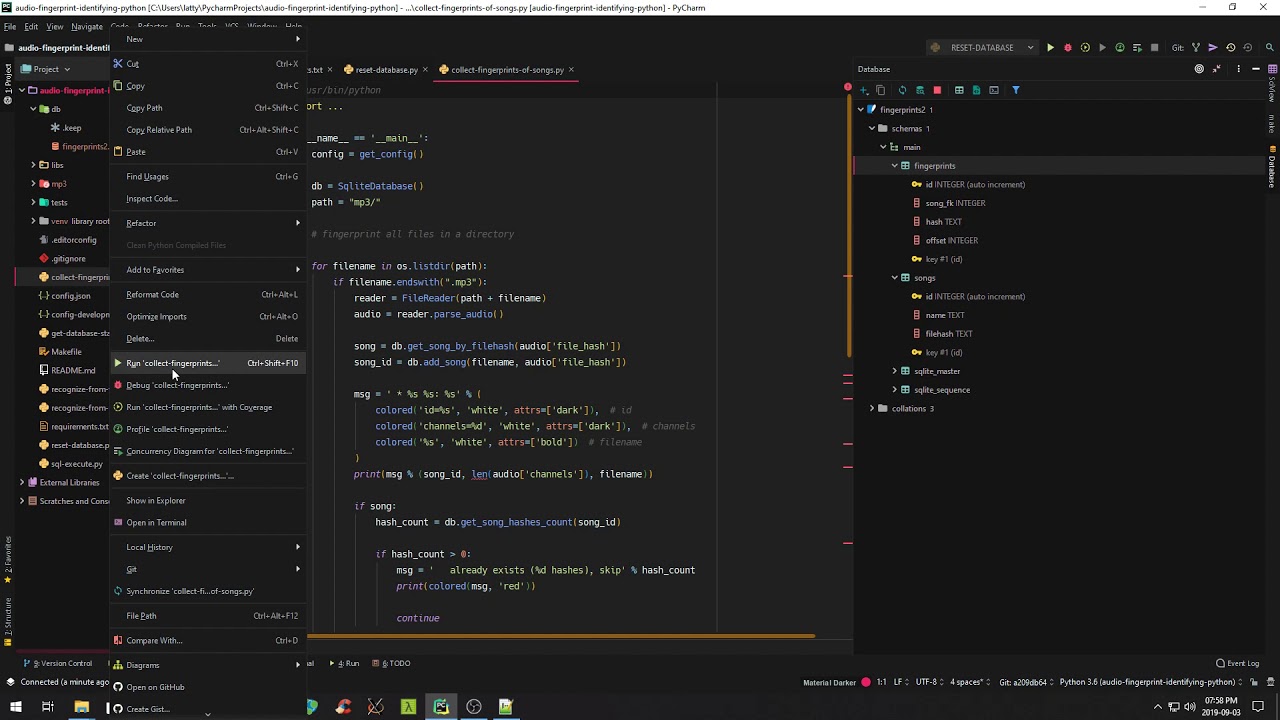The height and width of the screenshot is (720, 1280).
Task: Open Database panel options three-dot menu
Action: pos(1239,69)
